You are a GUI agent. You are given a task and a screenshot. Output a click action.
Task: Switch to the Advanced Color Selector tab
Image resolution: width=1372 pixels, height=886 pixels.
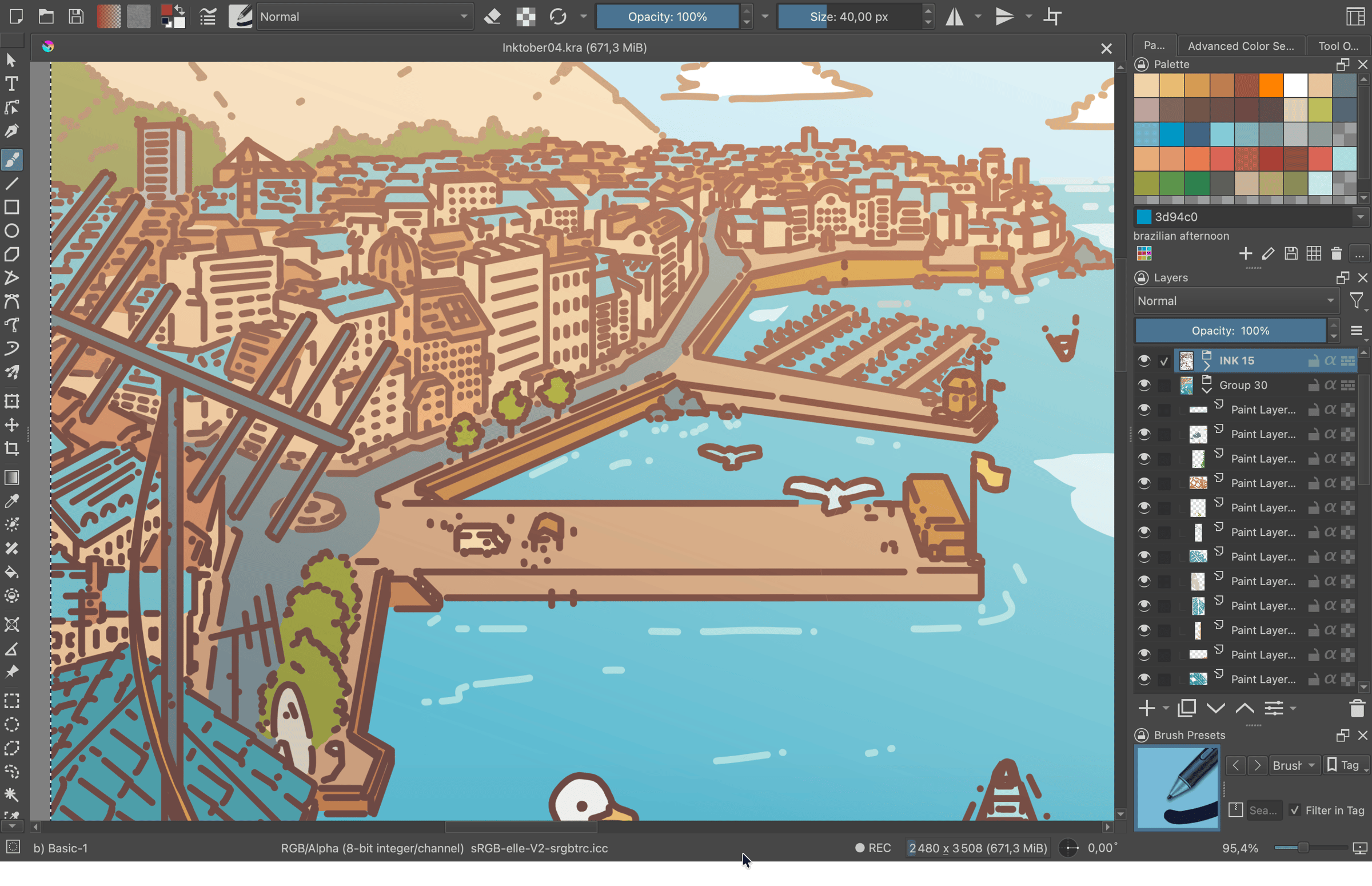1241,46
